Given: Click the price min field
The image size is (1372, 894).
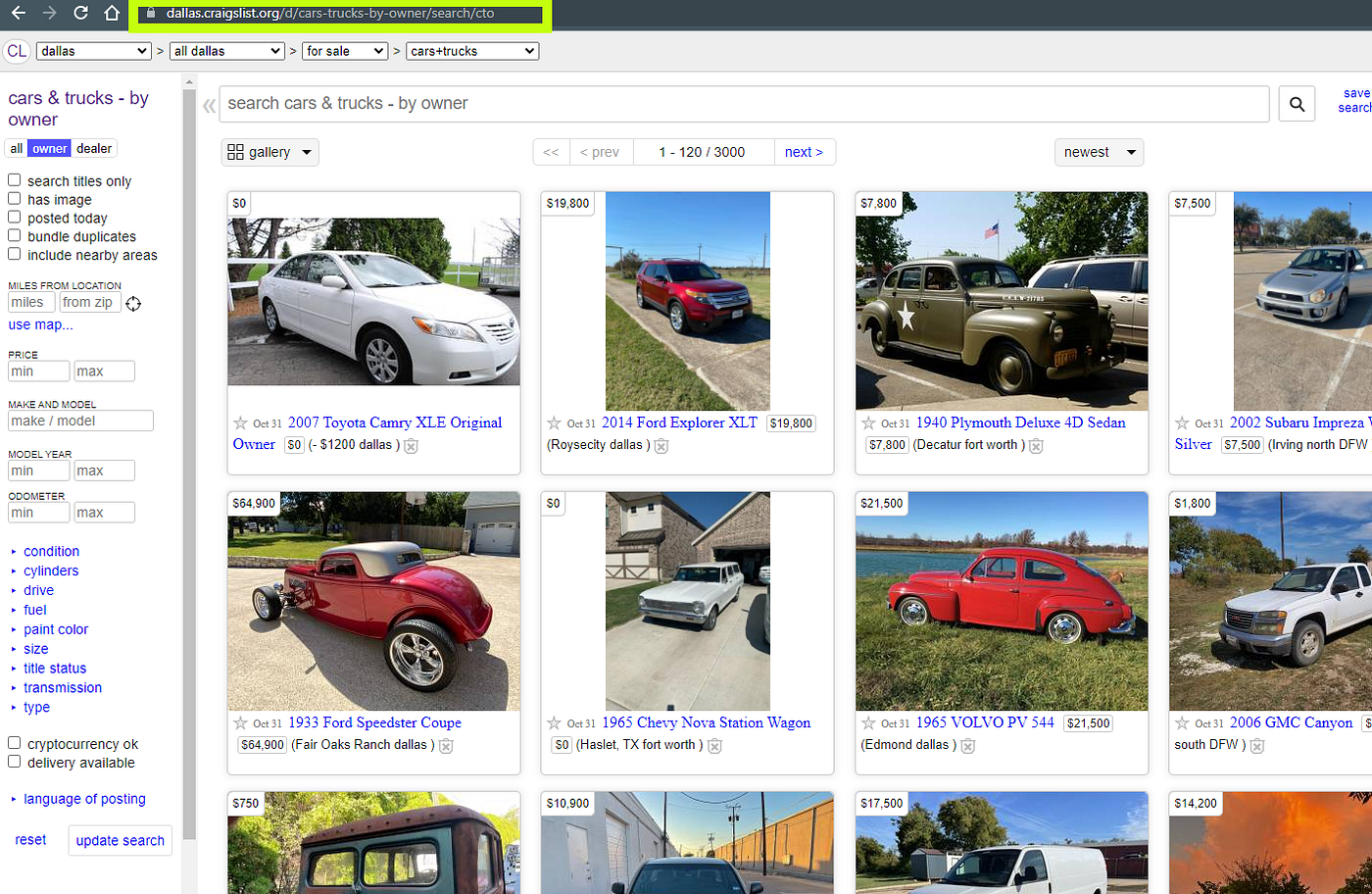Looking at the screenshot, I should (x=38, y=372).
